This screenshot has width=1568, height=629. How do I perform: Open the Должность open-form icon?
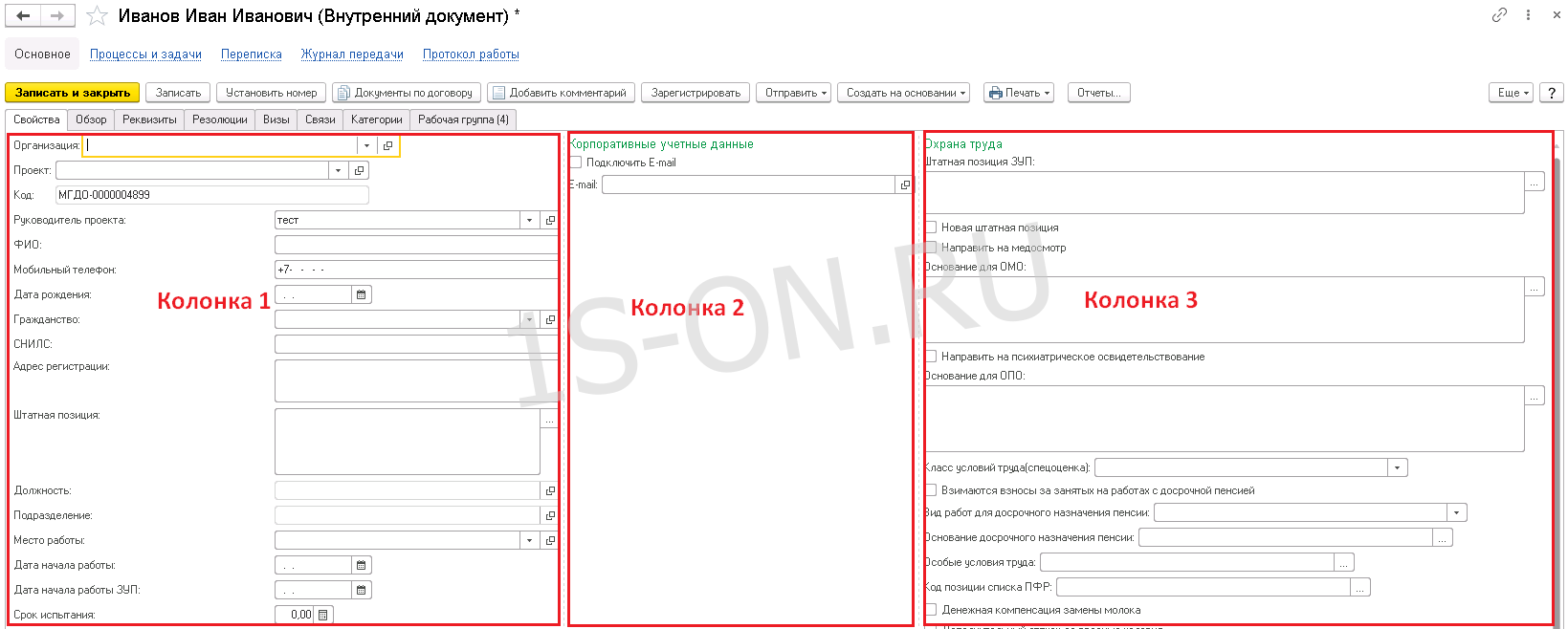coord(550,490)
